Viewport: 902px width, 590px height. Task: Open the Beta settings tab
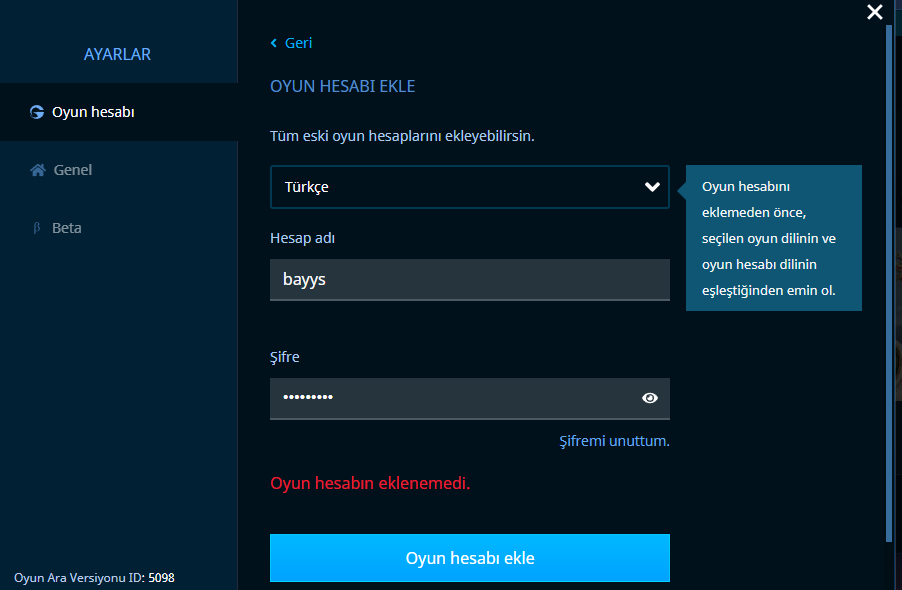click(119, 228)
